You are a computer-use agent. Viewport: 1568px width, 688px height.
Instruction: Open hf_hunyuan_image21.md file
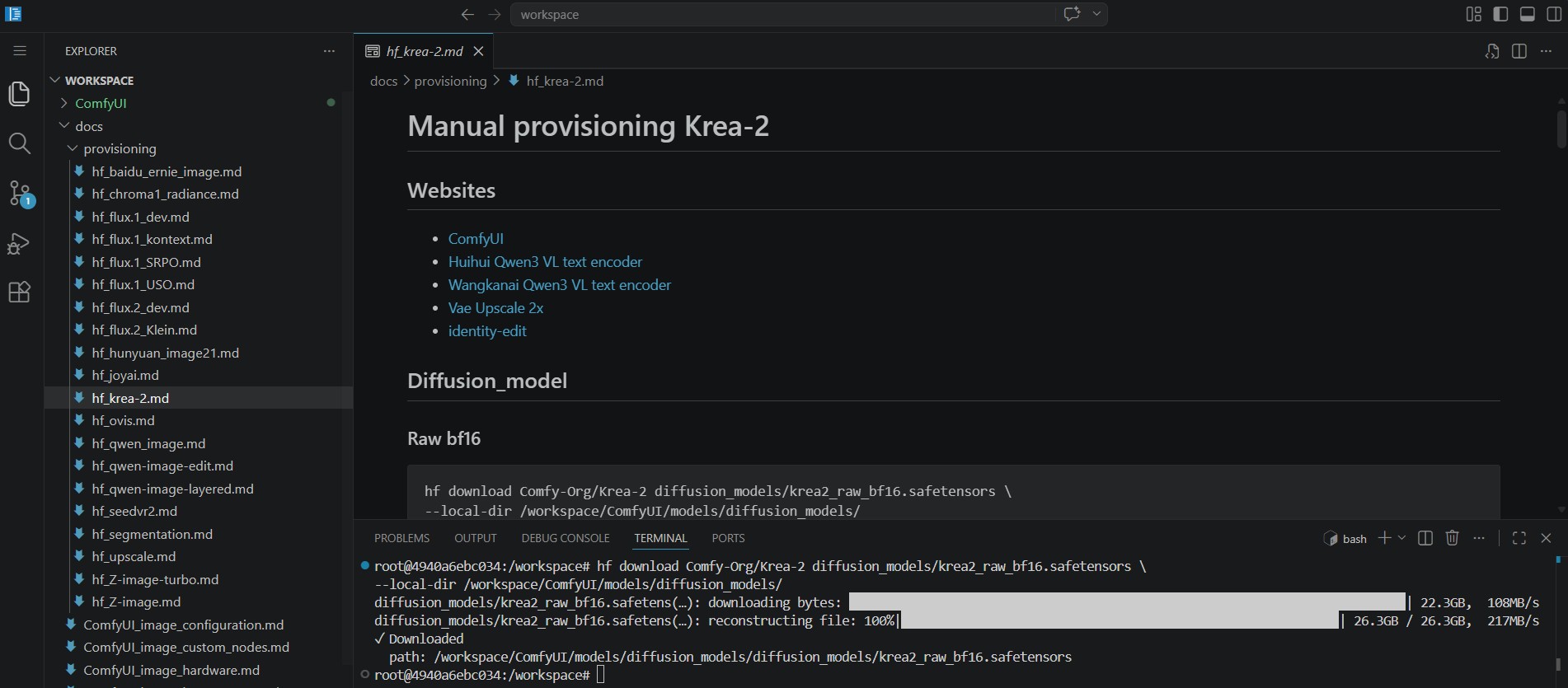coord(165,353)
